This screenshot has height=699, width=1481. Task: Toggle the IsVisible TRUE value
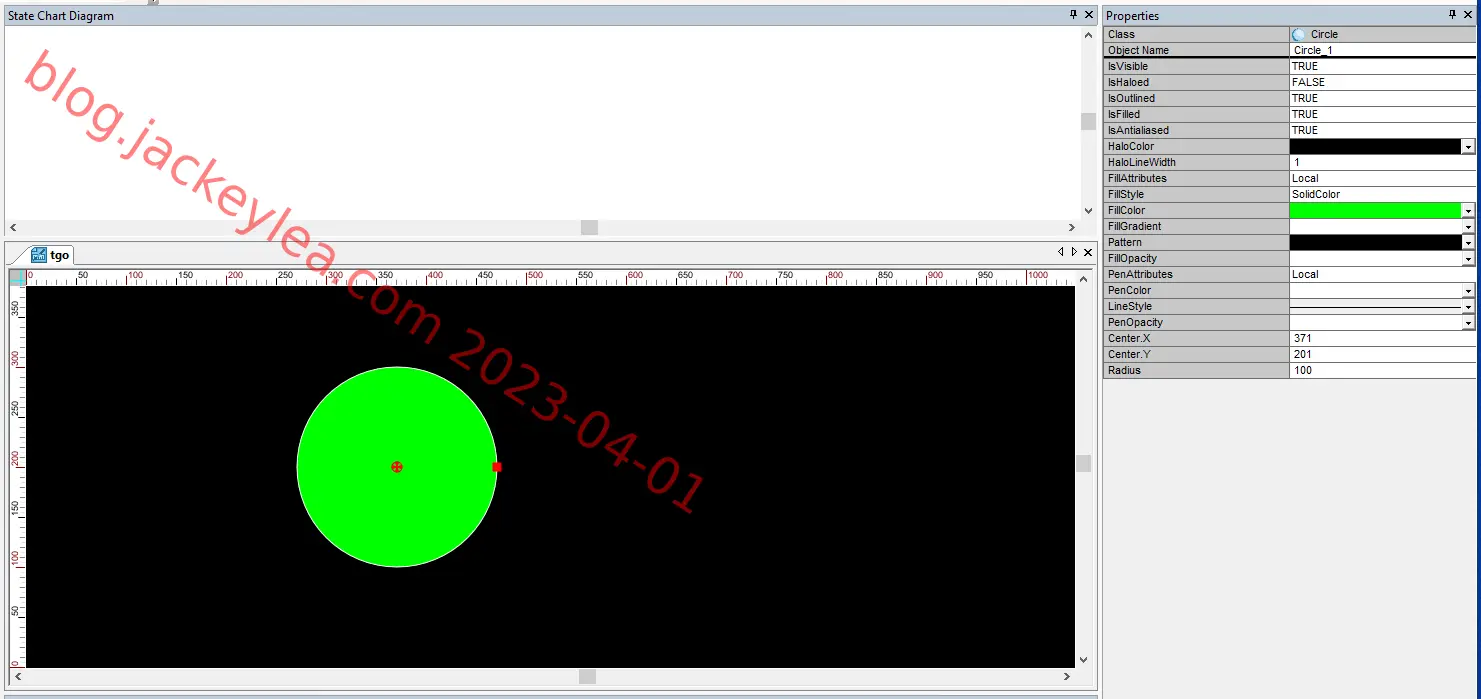pyautogui.click(x=1383, y=66)
